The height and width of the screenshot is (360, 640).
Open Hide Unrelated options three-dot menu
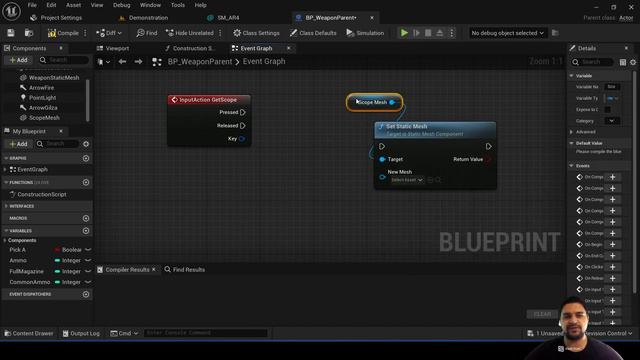(220, 33)
